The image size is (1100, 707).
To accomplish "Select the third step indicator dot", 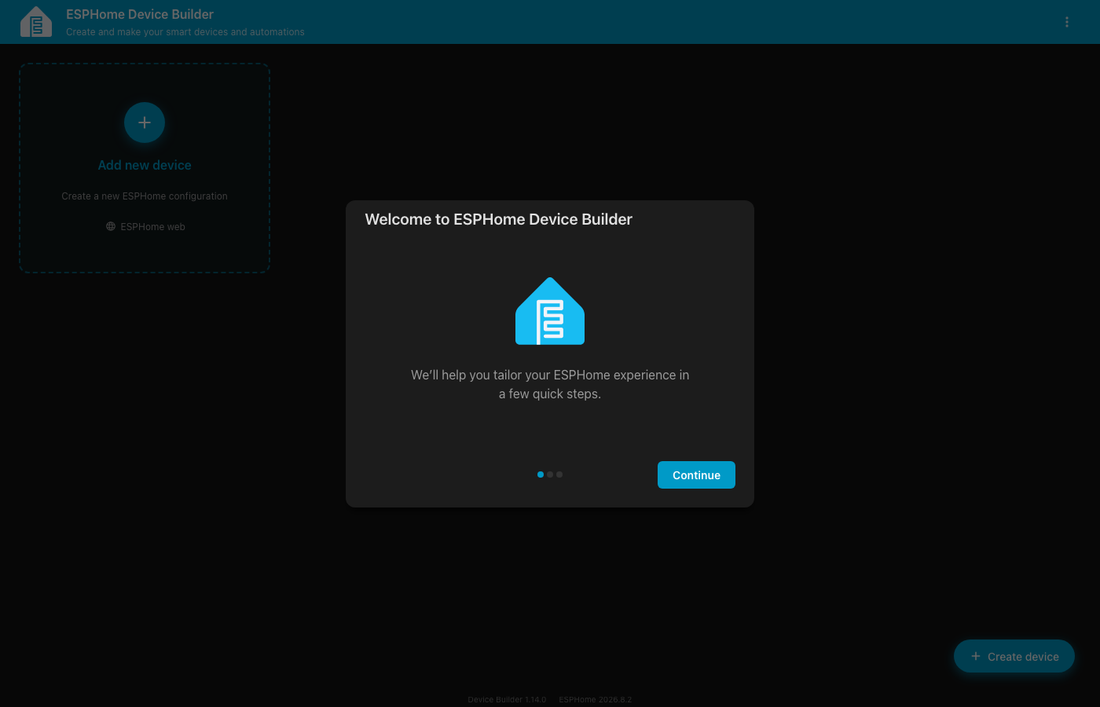I will (x=559, y=475).
